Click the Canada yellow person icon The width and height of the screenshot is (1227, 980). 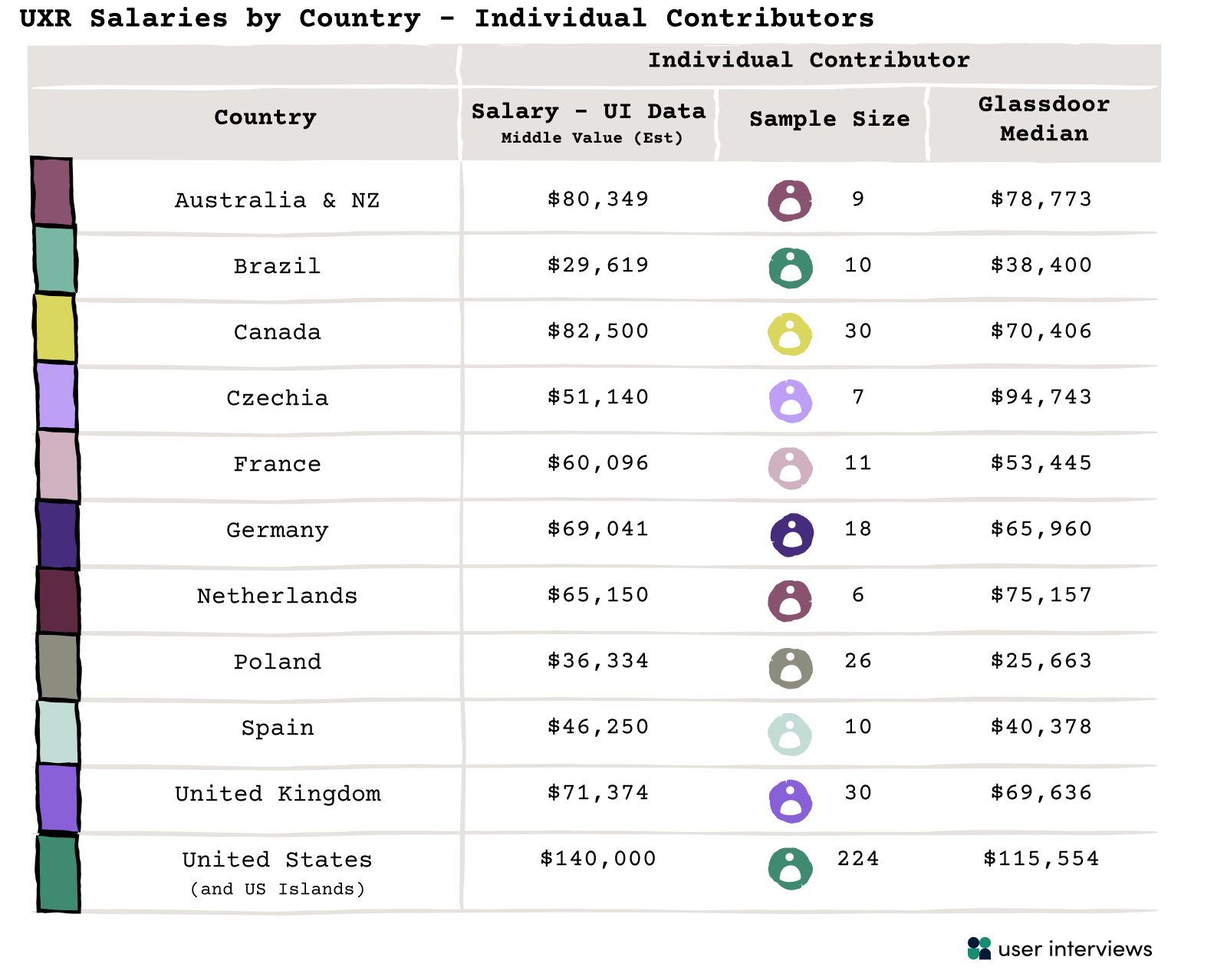pyautogui.click(x=790, y=334)
